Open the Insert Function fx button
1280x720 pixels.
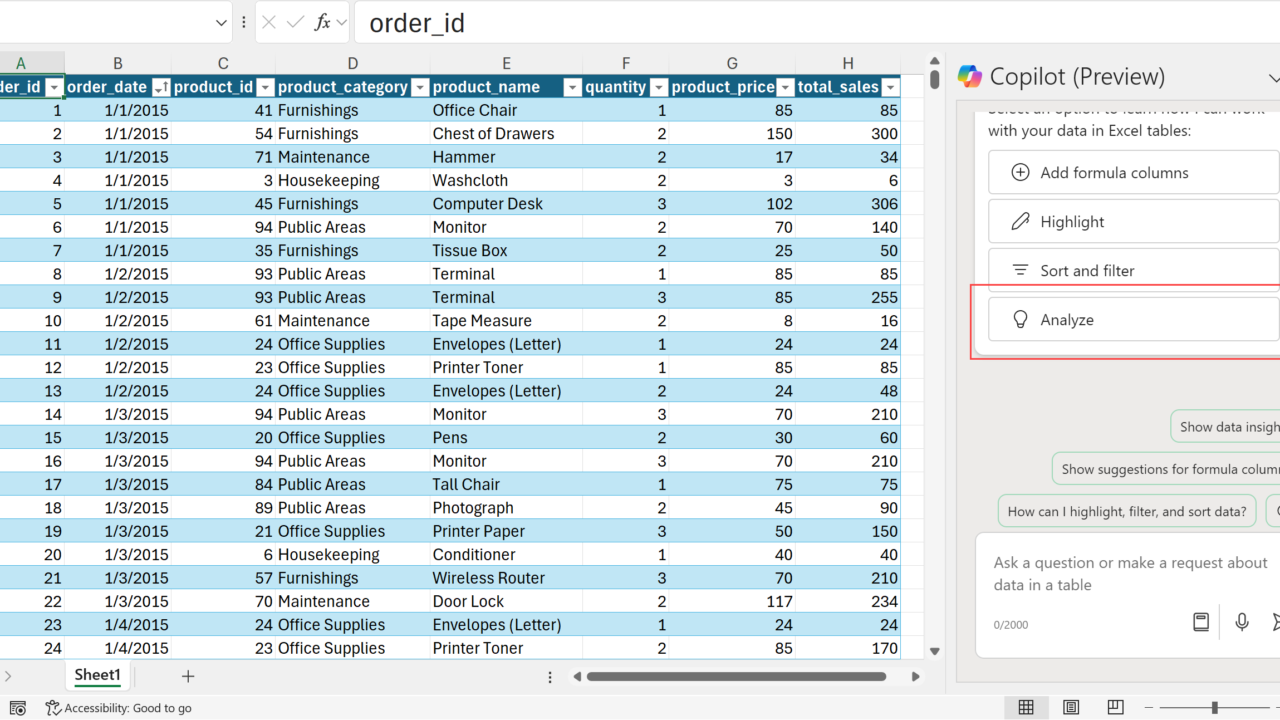pos(322,22)
